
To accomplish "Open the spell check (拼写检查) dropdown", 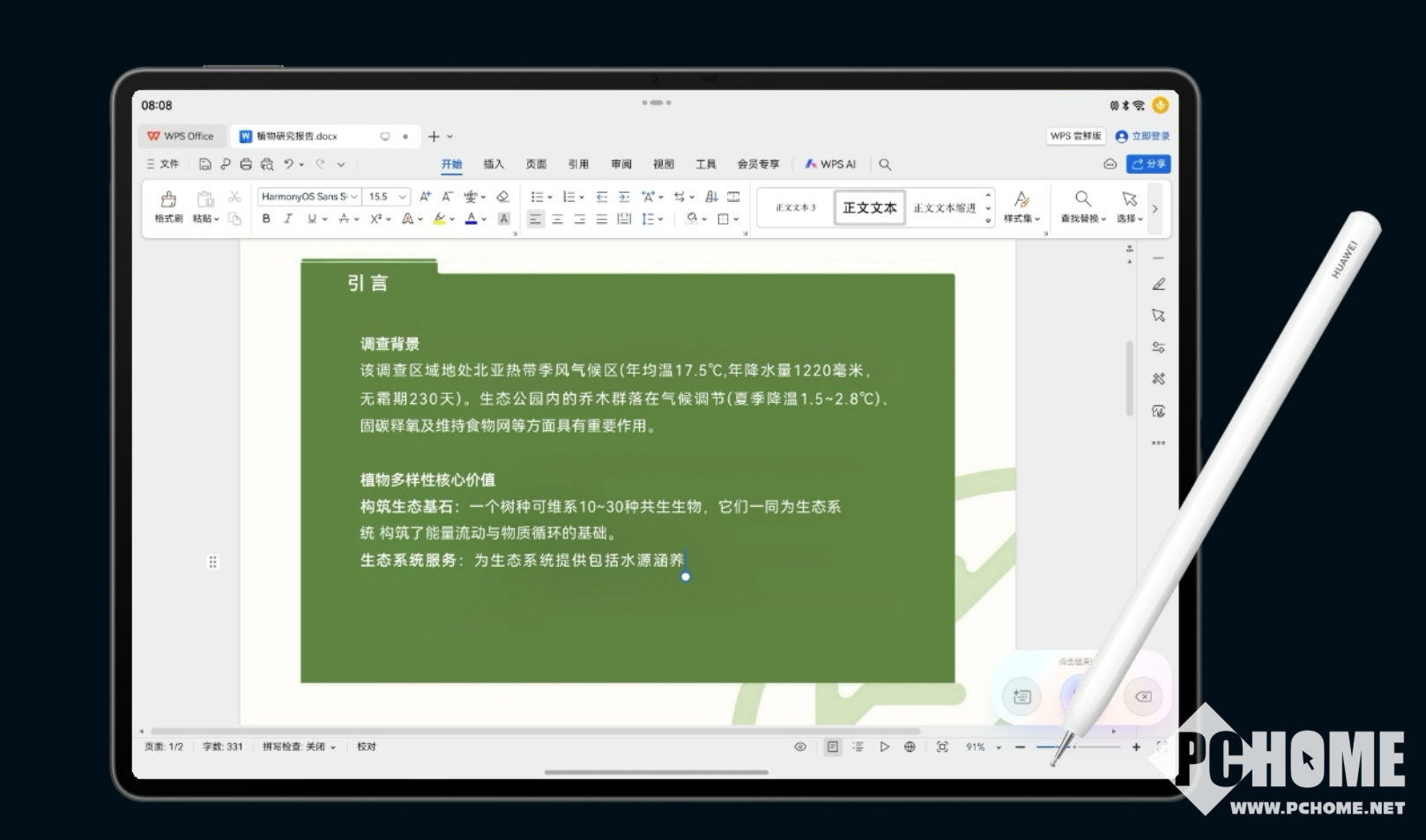I will pos(299,747).
